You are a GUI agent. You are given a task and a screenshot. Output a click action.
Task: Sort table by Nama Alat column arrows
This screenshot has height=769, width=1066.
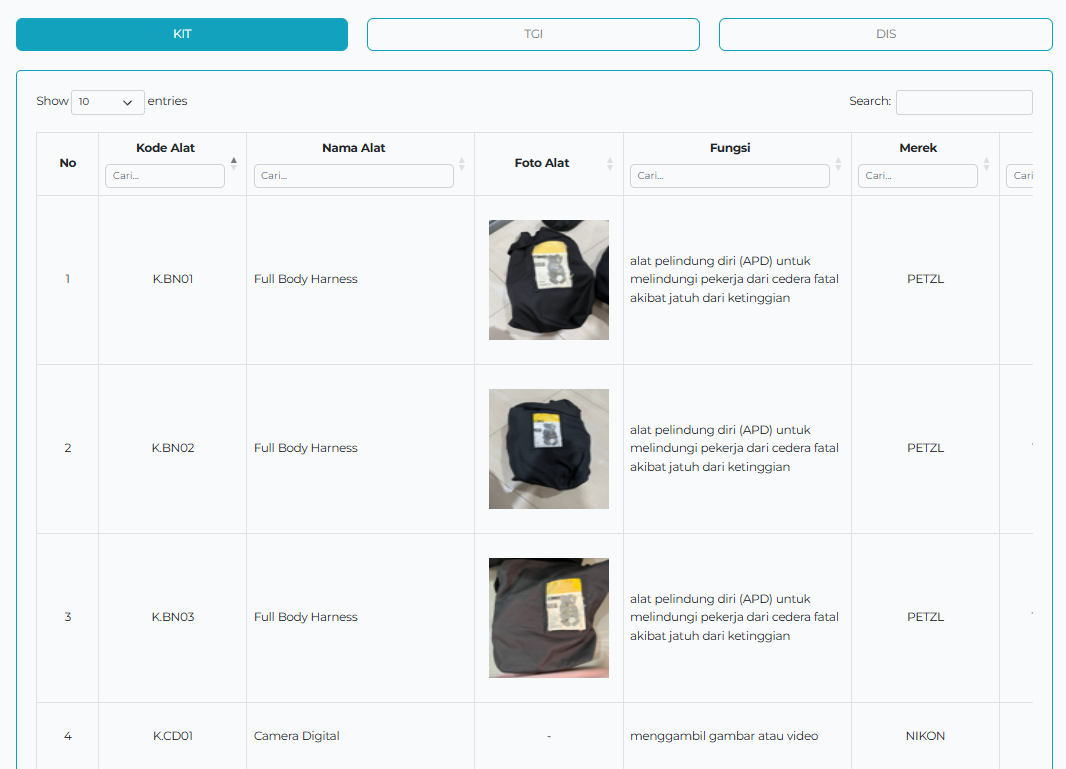[x=462, y=164]
